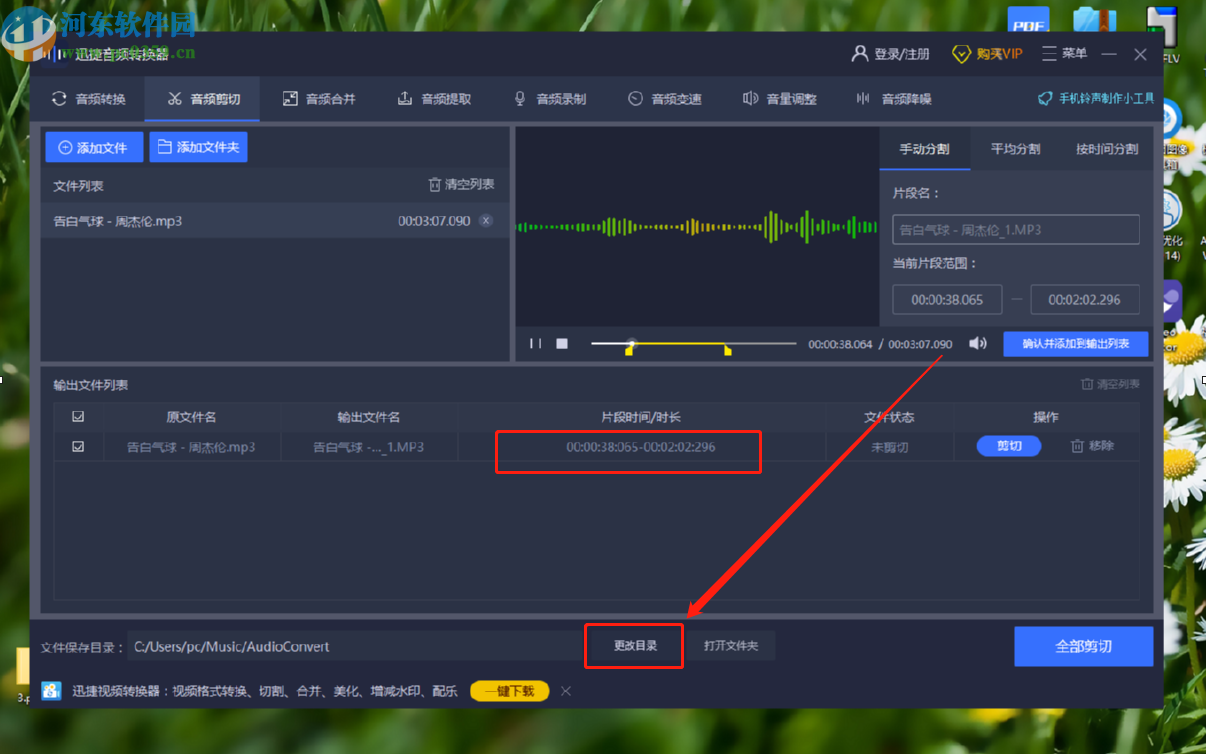
Task: Click the 打开文件夹 button
Action: 731,646
